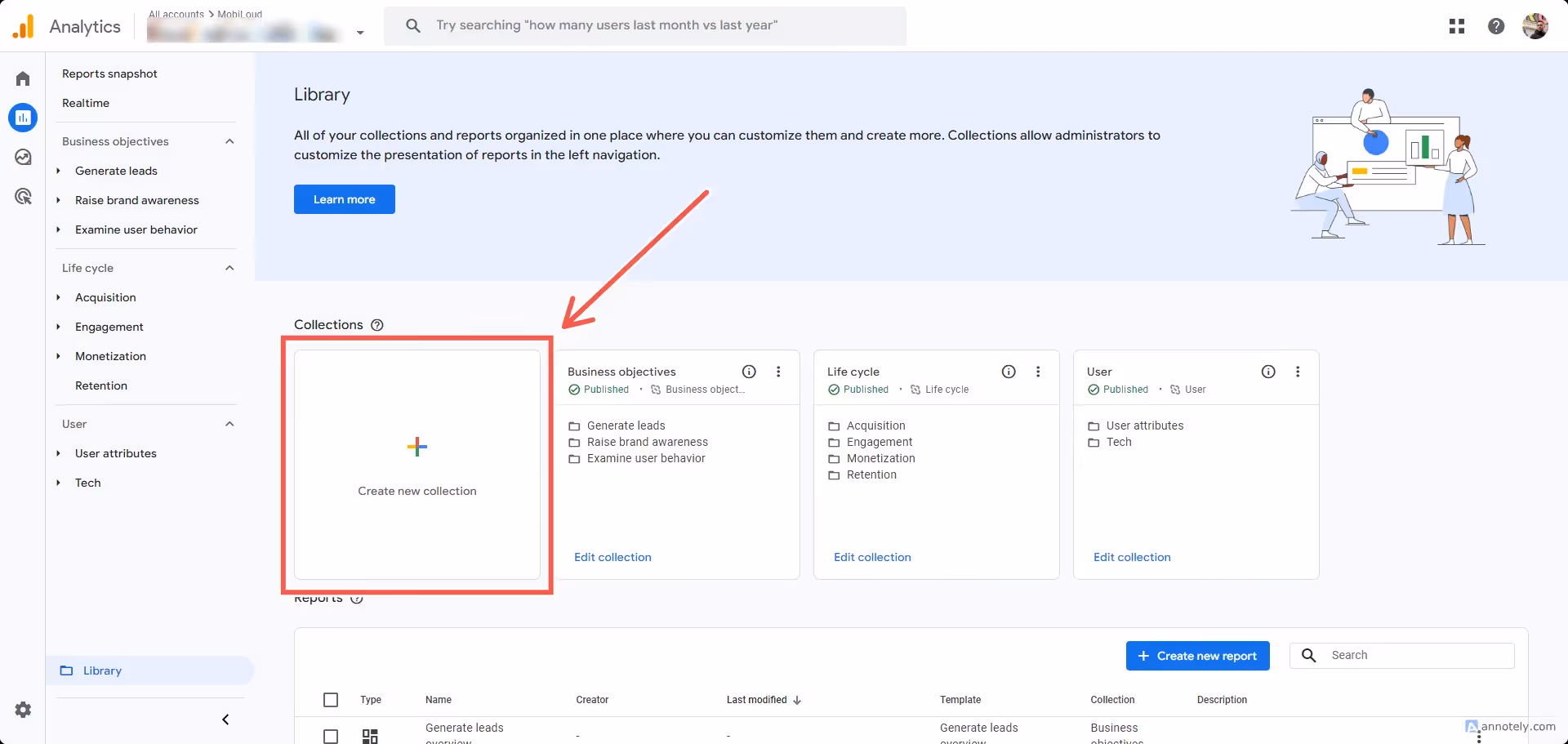
Task: Show info for Life cycle collection
Action: (1009, 372)
